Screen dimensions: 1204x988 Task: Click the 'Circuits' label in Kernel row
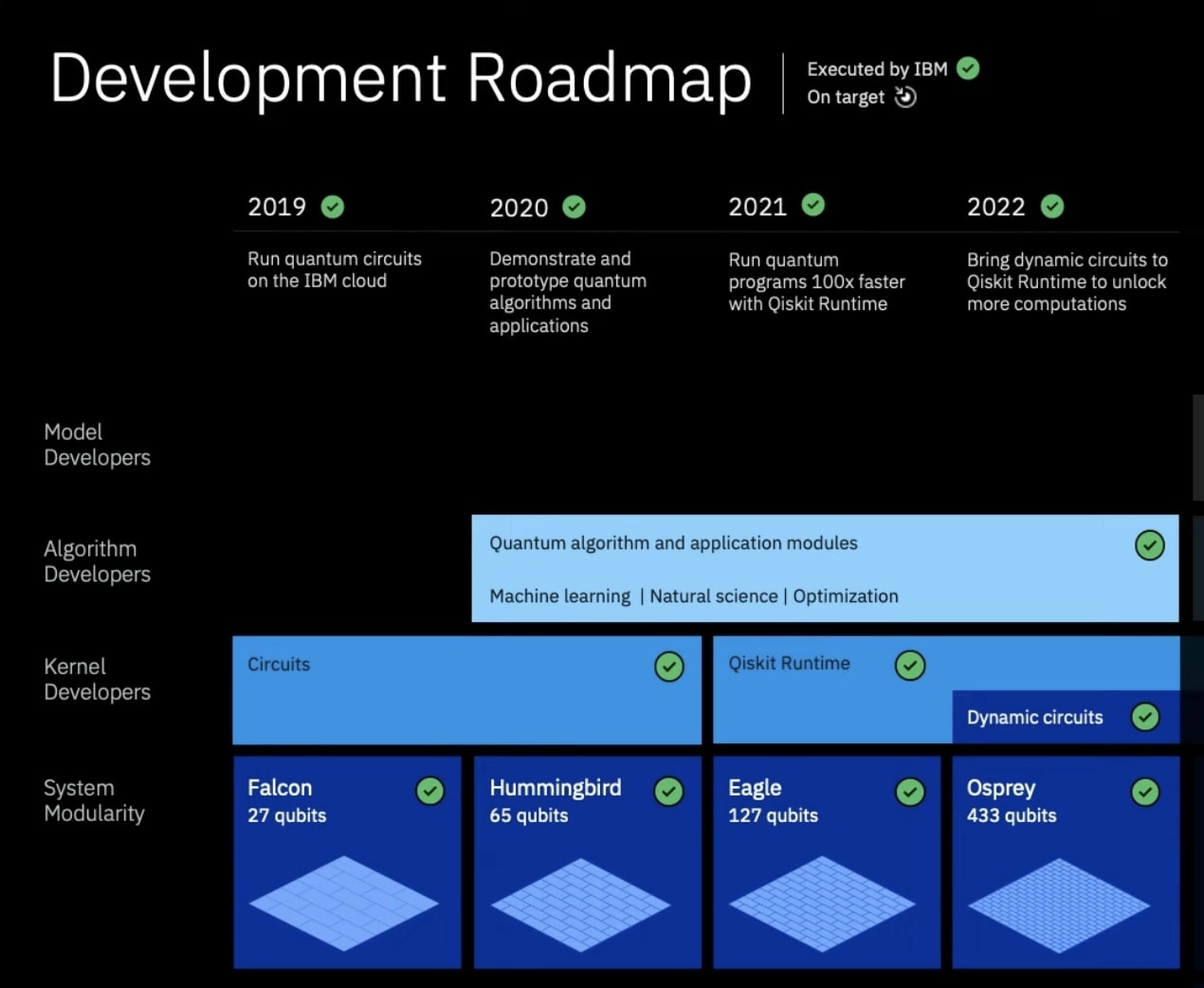click(x=279, y=665)
